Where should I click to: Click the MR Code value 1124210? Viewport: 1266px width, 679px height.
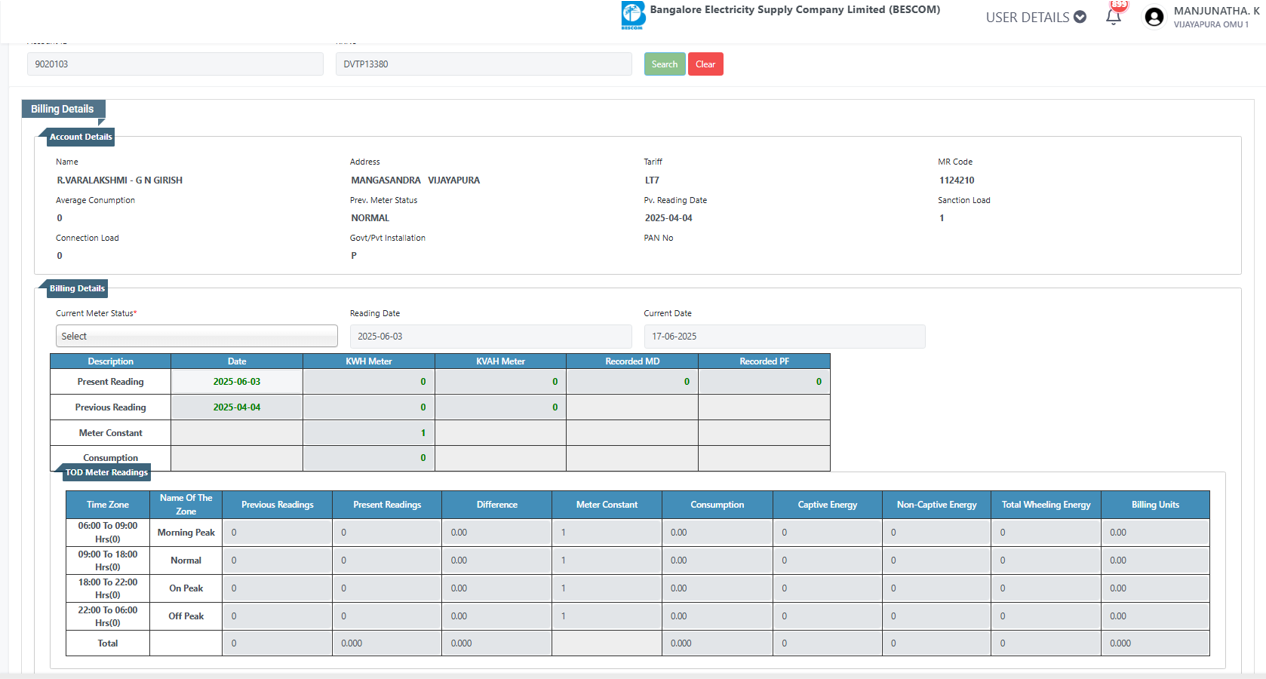[x=957, y=181]
